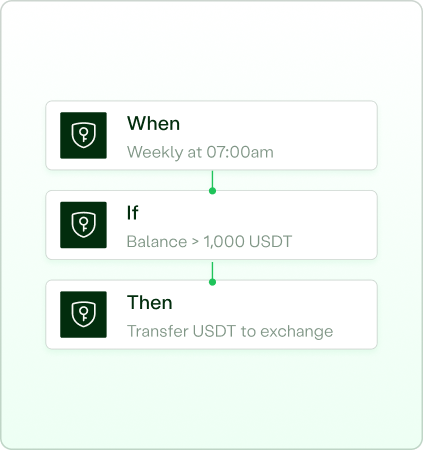Select the If condition card
423x450 pixels.
coord(211,225)
